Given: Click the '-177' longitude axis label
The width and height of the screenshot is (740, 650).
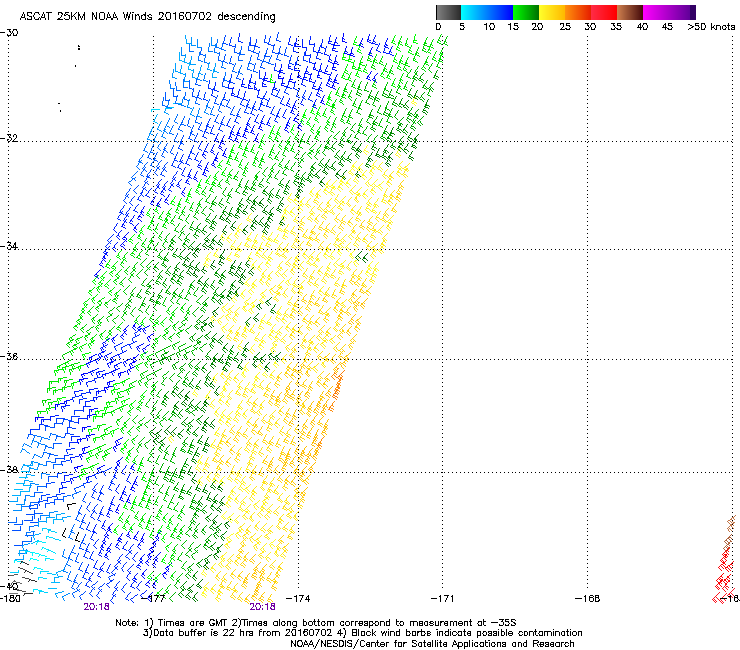Looking at the screenshot, I should click(153, 599).
